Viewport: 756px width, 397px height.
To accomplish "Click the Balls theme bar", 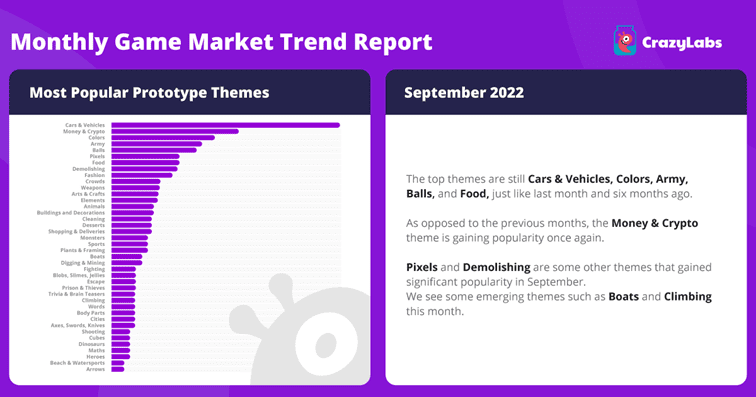I will point(154,150).
